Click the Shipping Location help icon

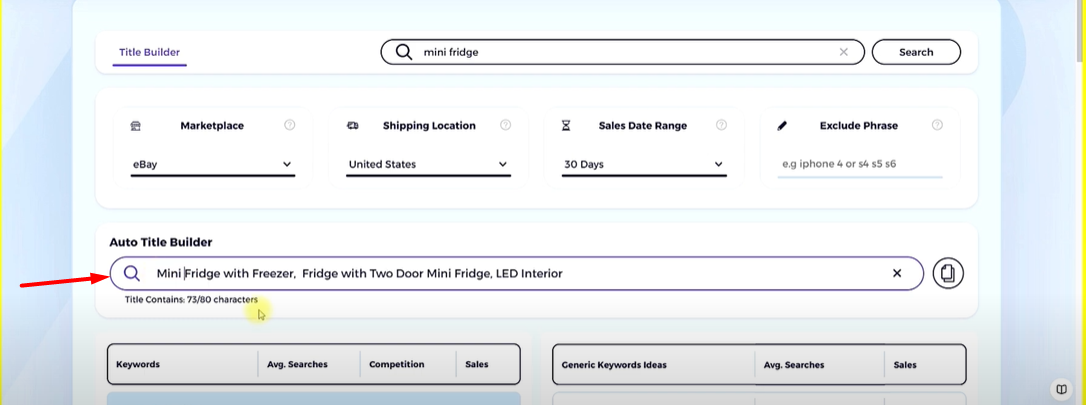[x=505, y=126]
